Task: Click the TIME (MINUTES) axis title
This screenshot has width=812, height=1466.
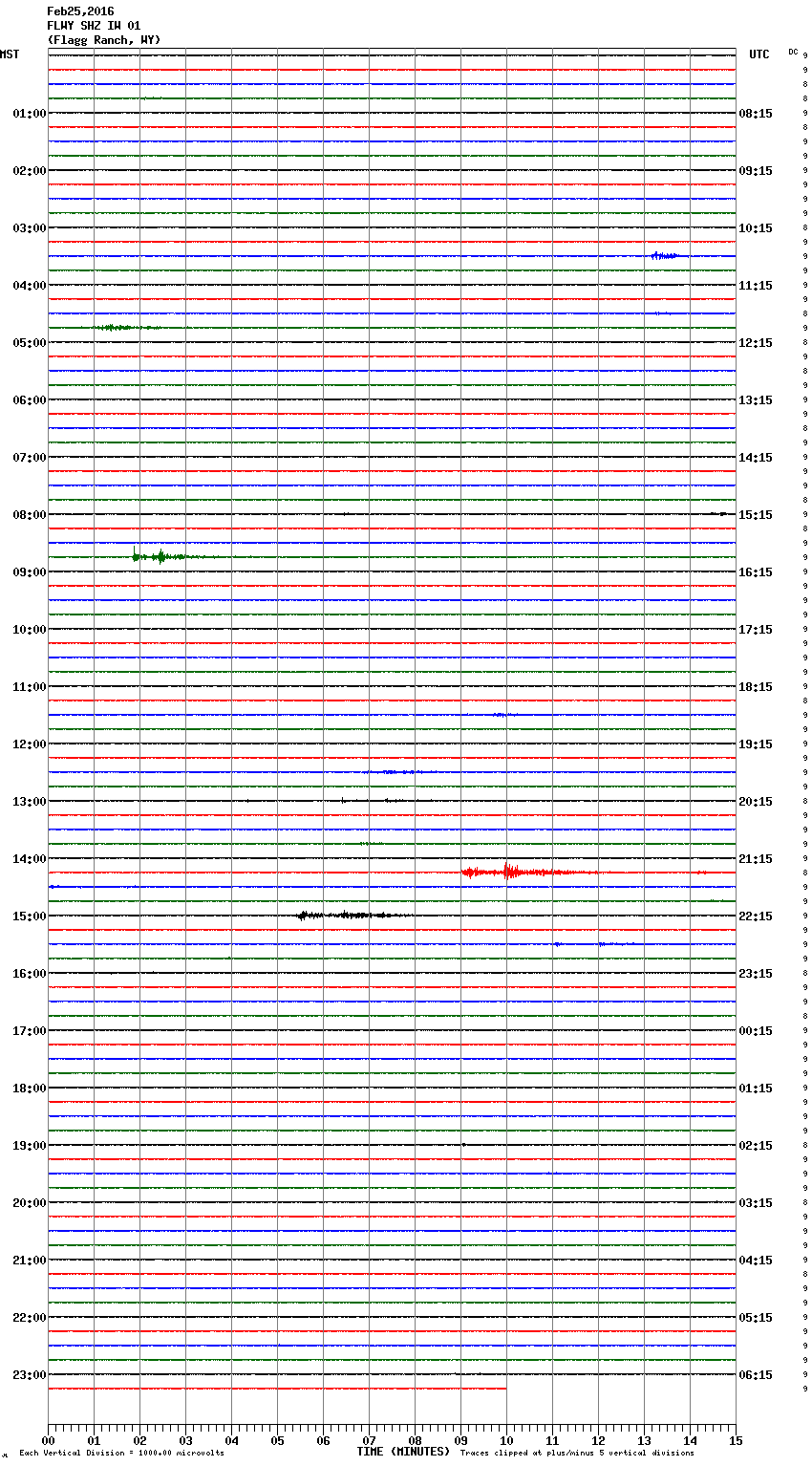Action: coord(403,1452)
